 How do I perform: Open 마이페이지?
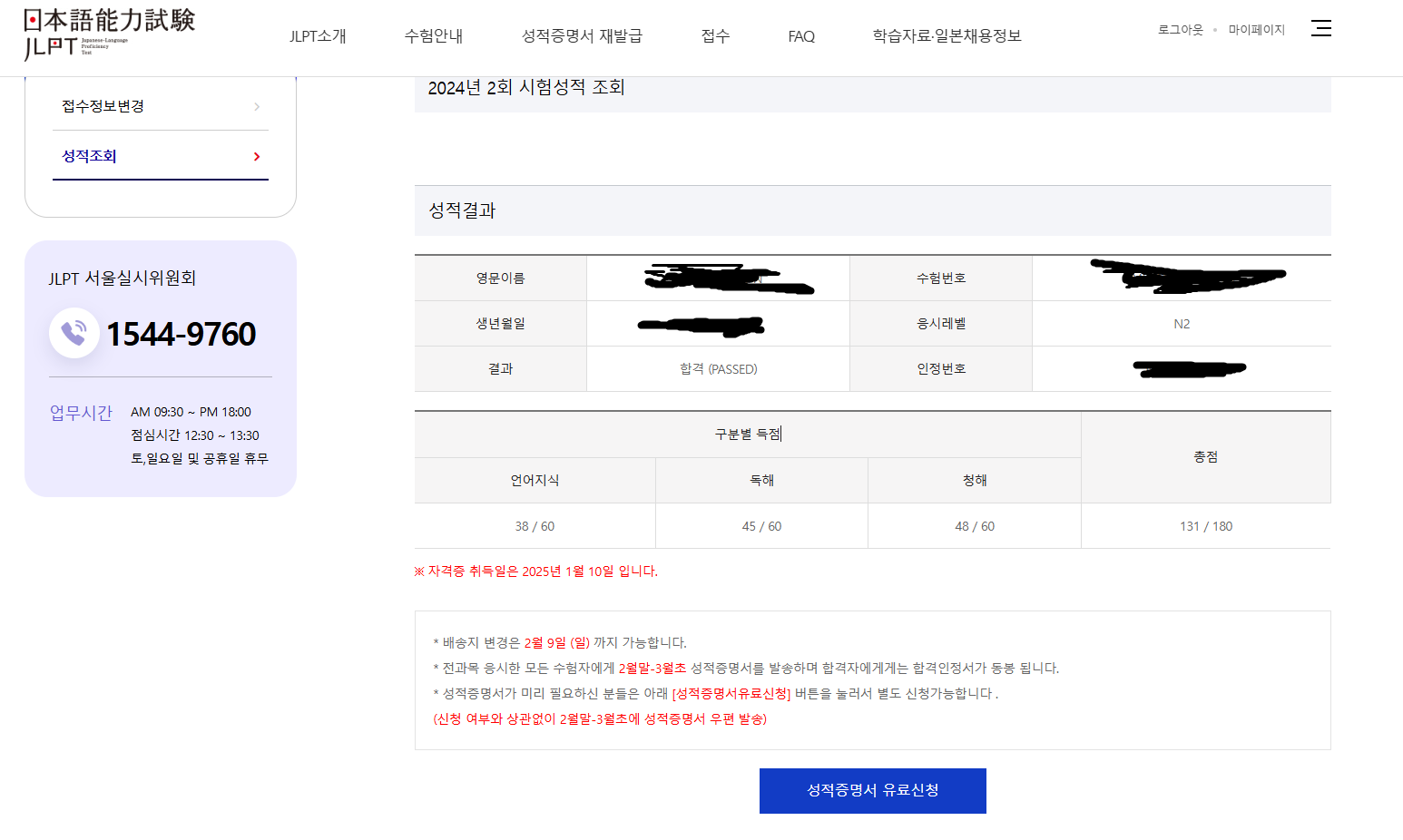point(1257,29)
